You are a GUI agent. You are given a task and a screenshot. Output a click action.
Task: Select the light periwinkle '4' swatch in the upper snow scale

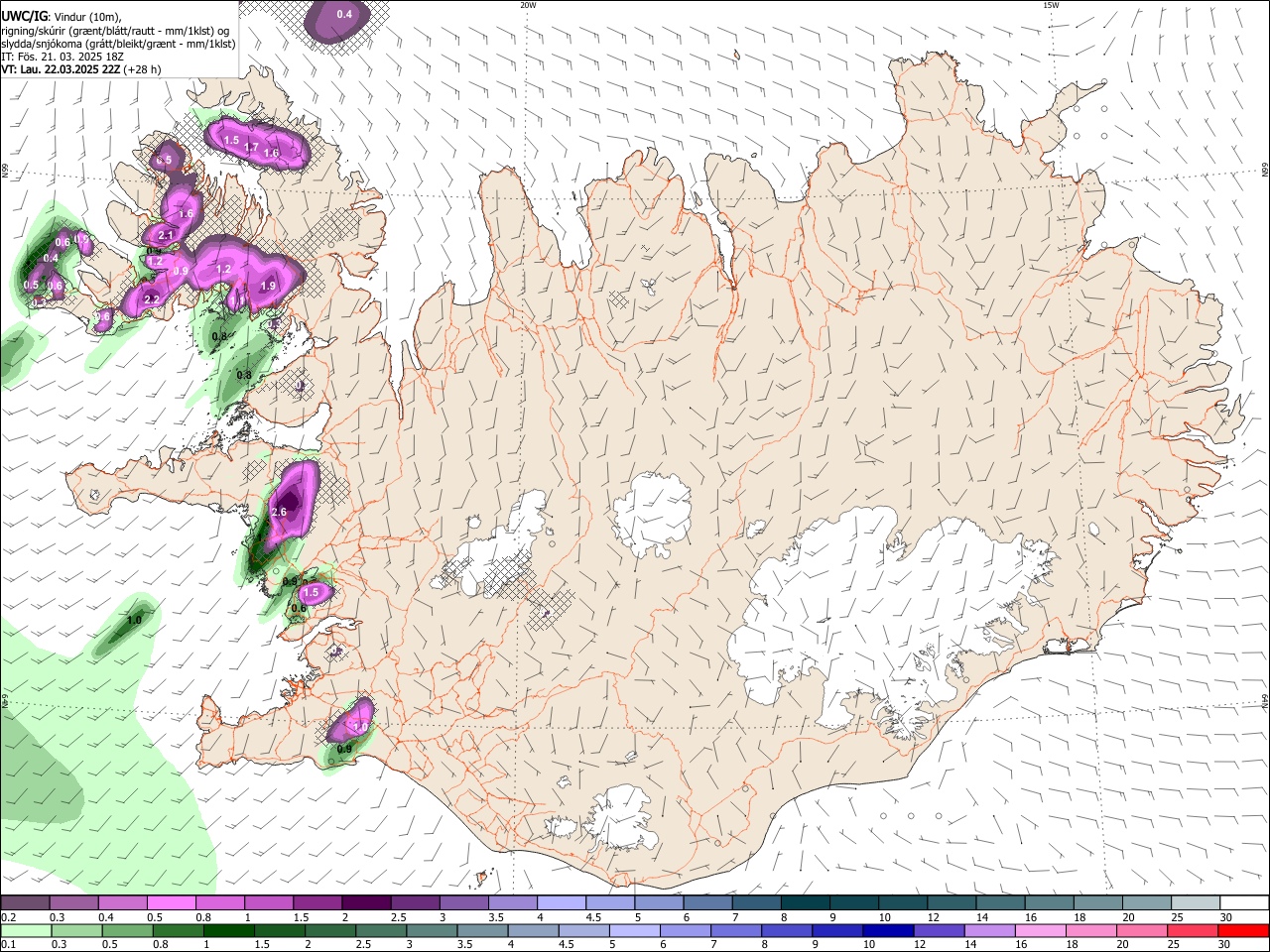(562, 903)
